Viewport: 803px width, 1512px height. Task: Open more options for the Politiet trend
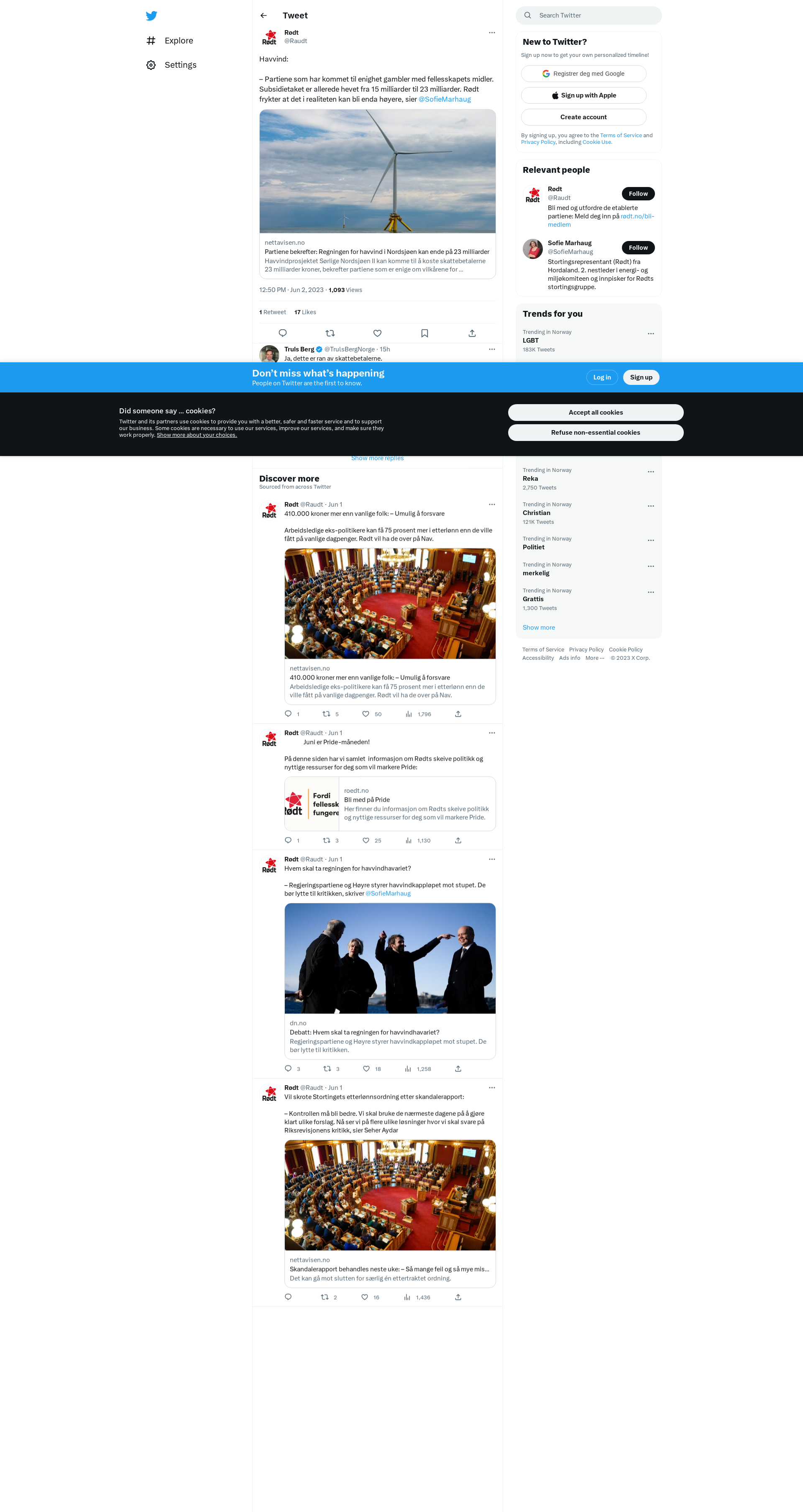coord(650,541)
